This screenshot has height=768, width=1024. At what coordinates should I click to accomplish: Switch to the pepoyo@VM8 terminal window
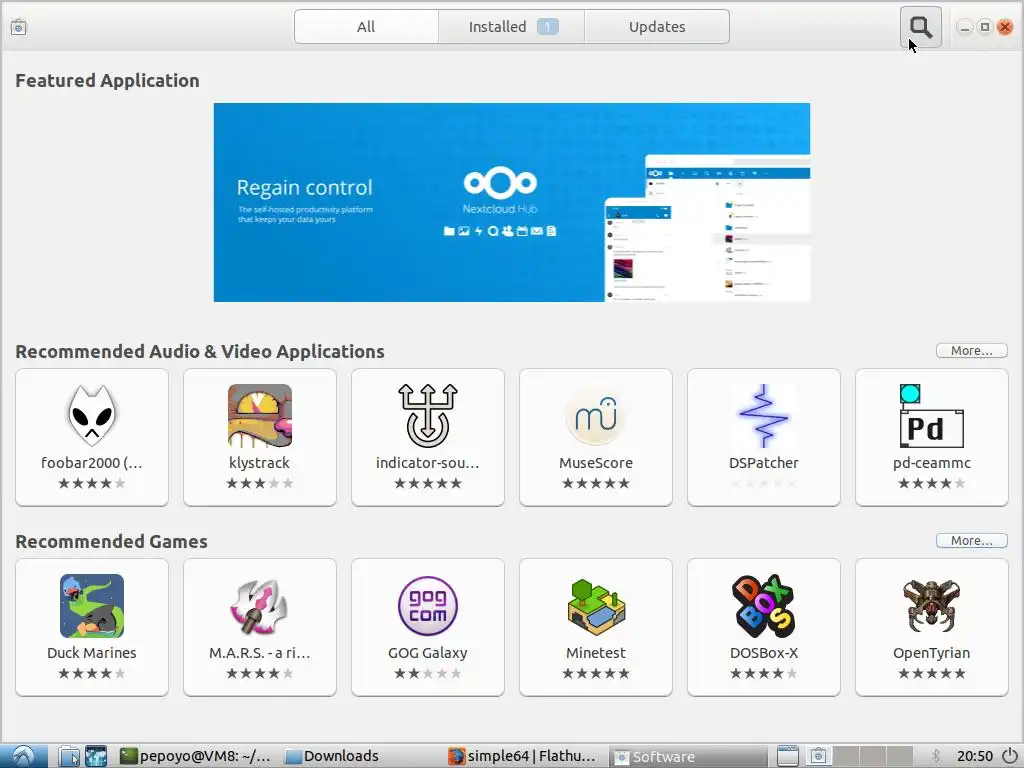(x=196, y=756)
